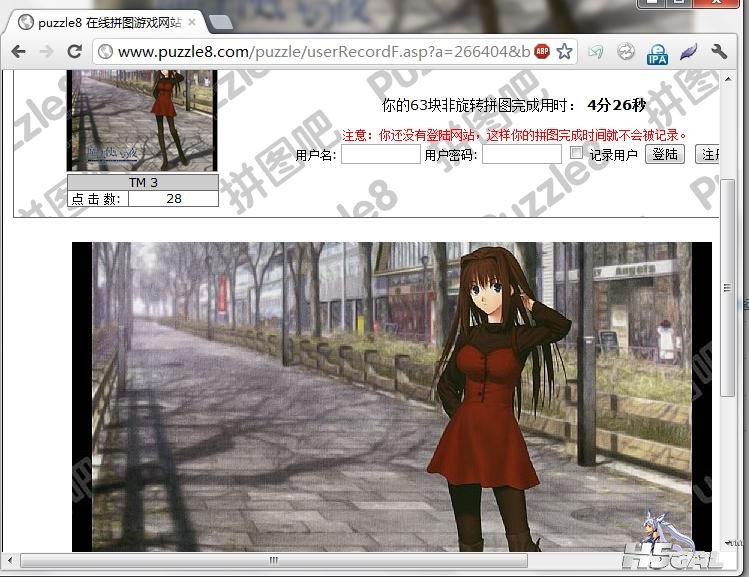Open the IPA extension icon
The image size is (749, 577).
657,53
